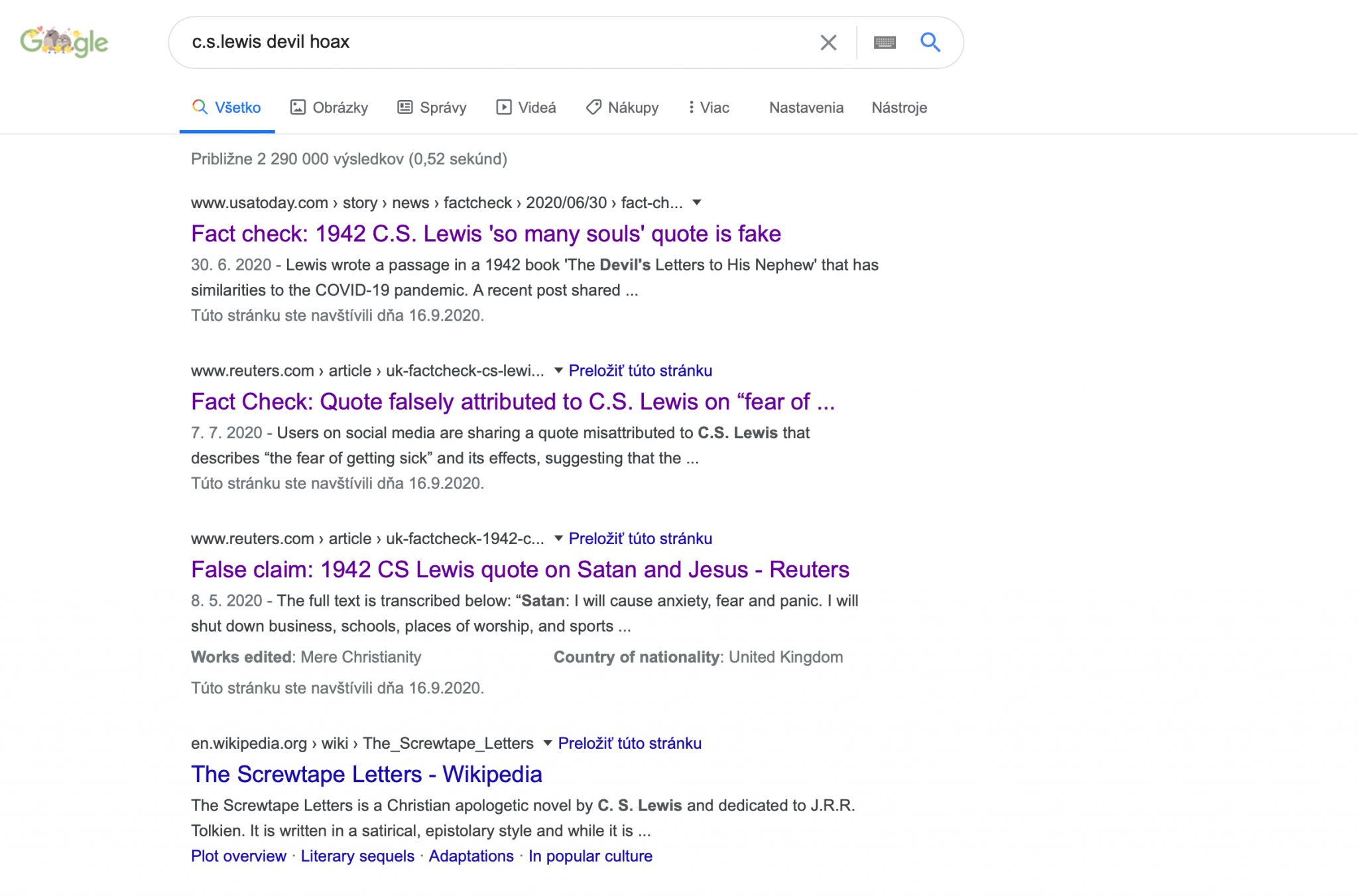
Task: Expand dropdown arrow next to Wikipedia URL
Action: [x=548, y=743]
